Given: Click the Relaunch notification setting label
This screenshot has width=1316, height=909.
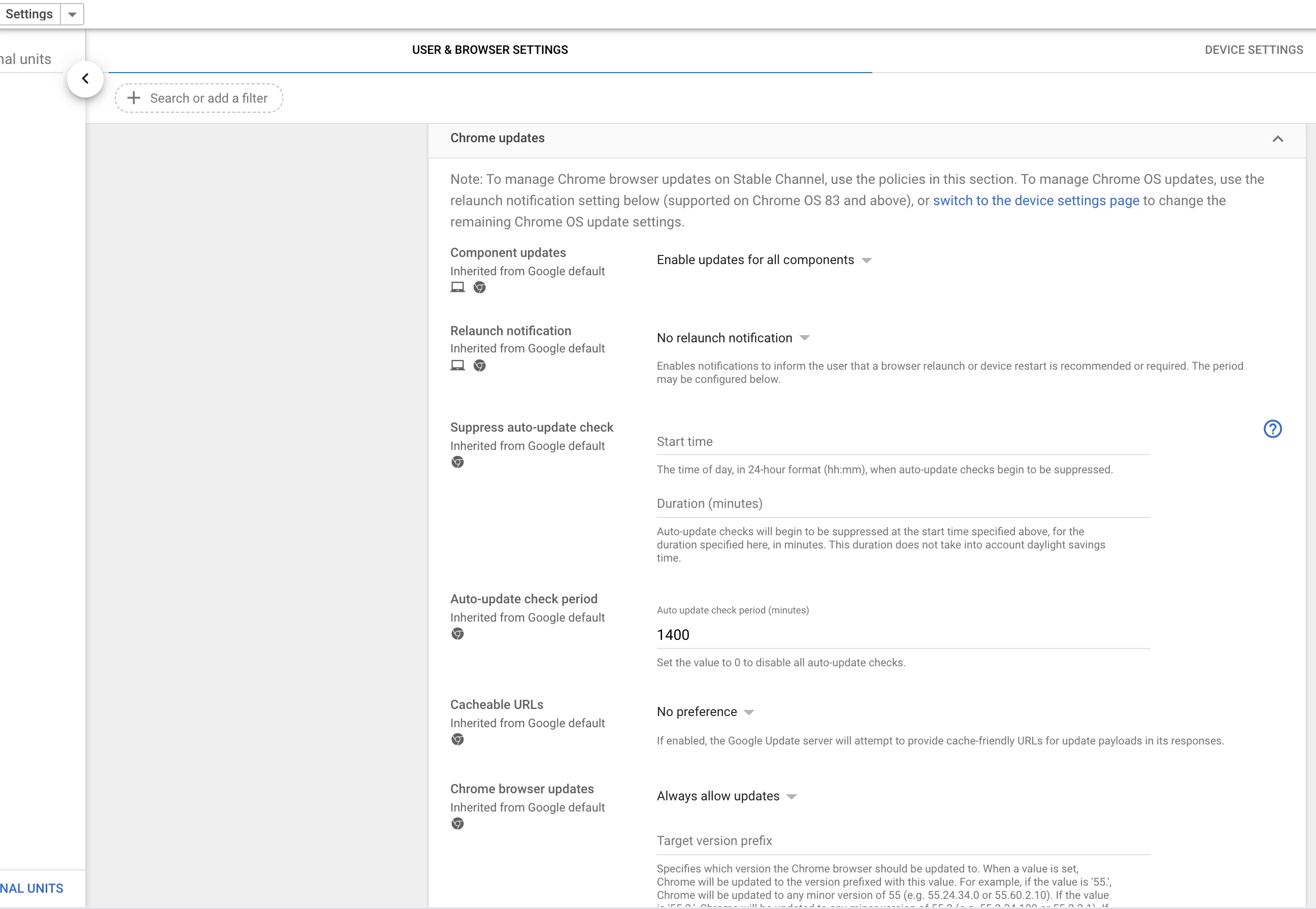Looking at the screenshot, I should click(x=511, y=331).
